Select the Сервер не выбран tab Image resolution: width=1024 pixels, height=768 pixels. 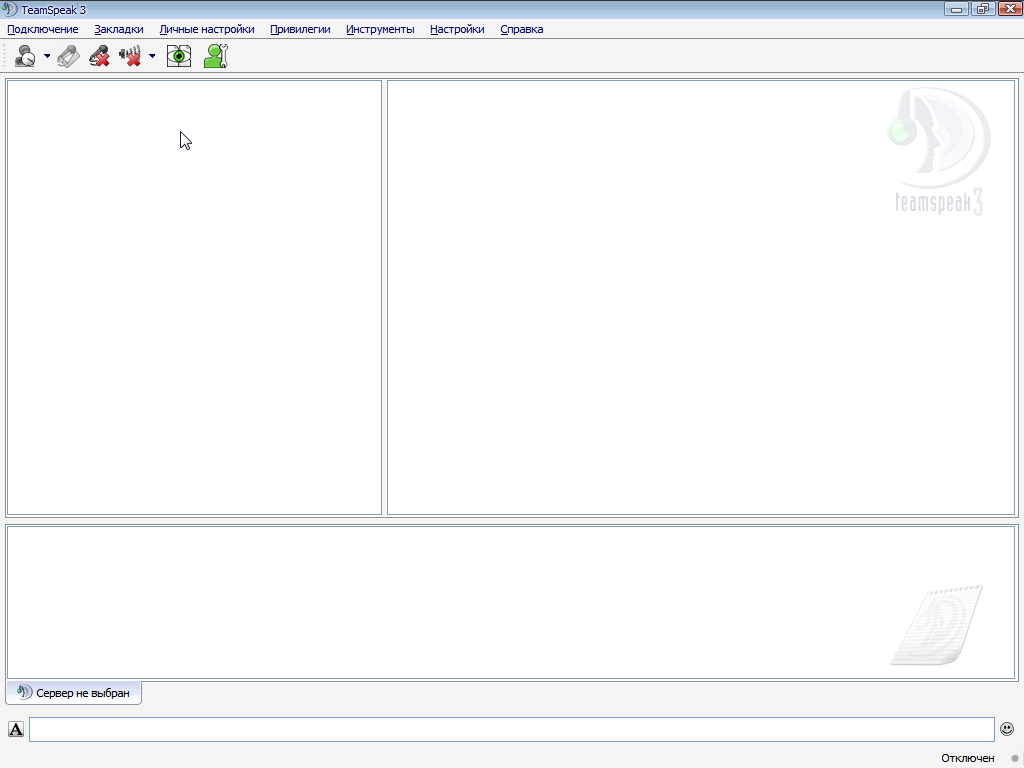tap(73, 693)
